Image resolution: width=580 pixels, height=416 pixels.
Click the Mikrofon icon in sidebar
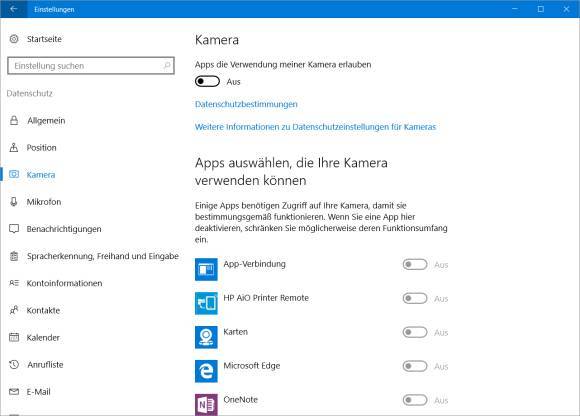tap(14, 202)
